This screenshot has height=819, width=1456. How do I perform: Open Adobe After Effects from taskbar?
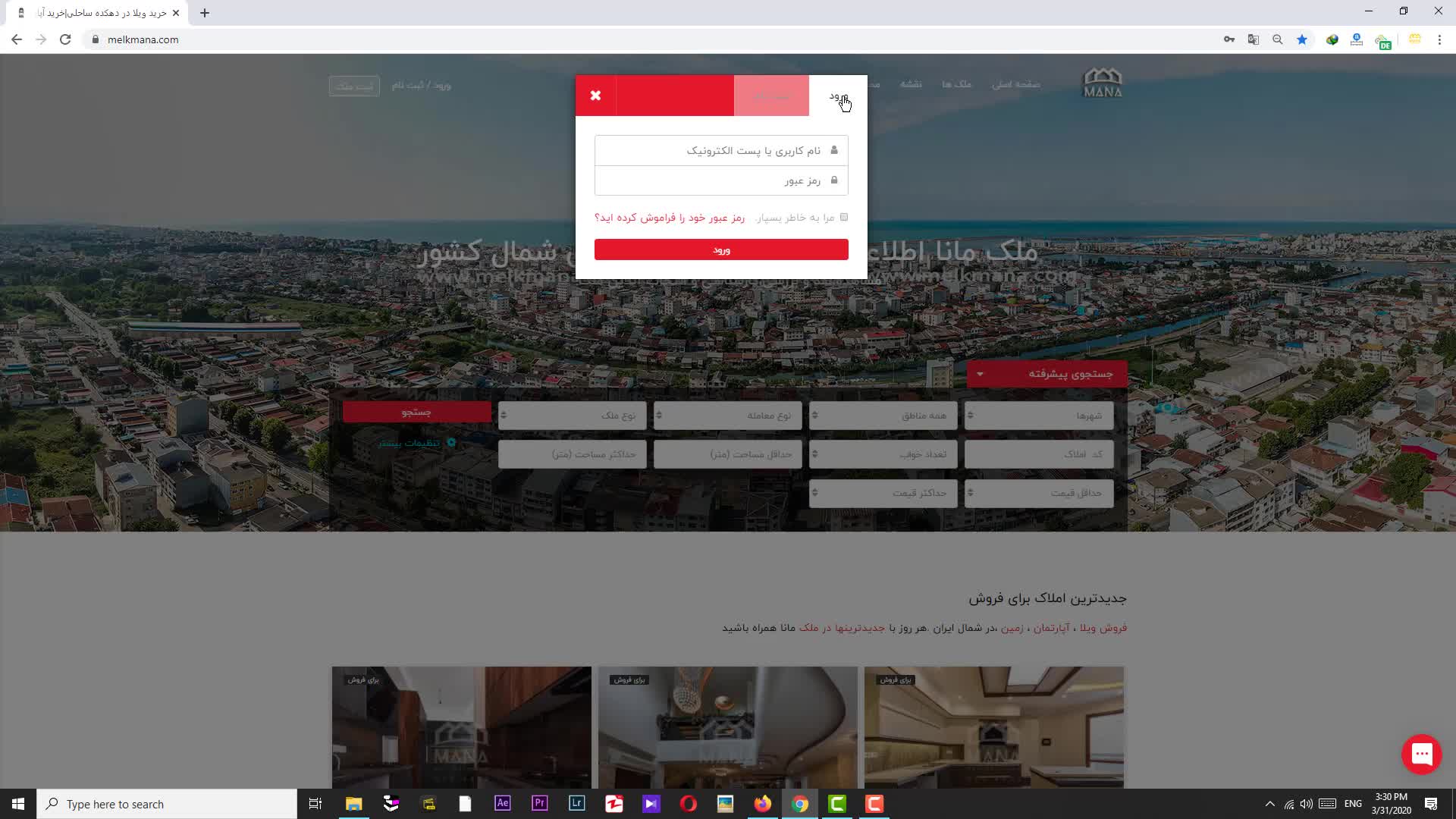coord(502,804)
